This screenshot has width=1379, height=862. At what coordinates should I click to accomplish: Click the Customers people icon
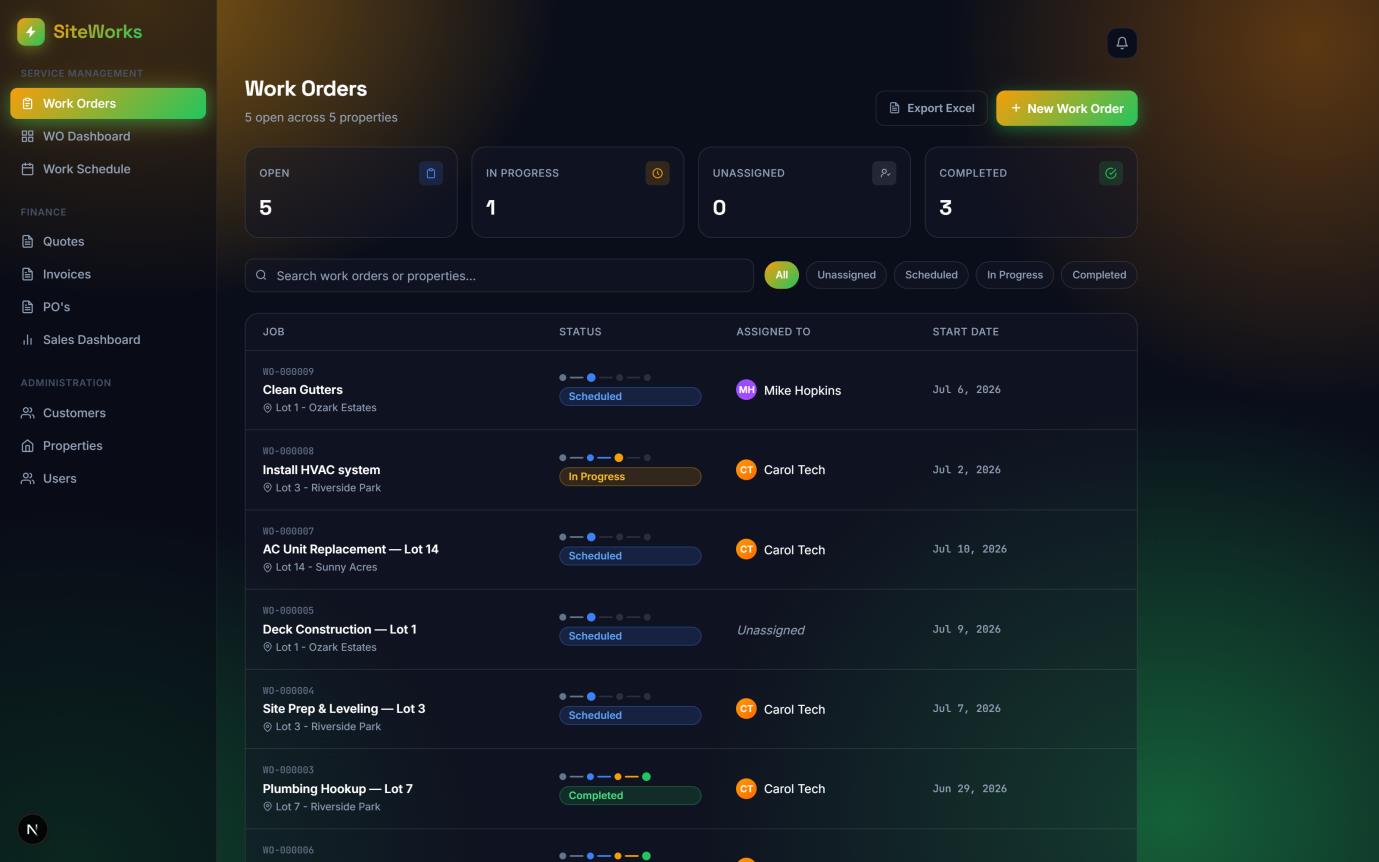pos(28,413)
